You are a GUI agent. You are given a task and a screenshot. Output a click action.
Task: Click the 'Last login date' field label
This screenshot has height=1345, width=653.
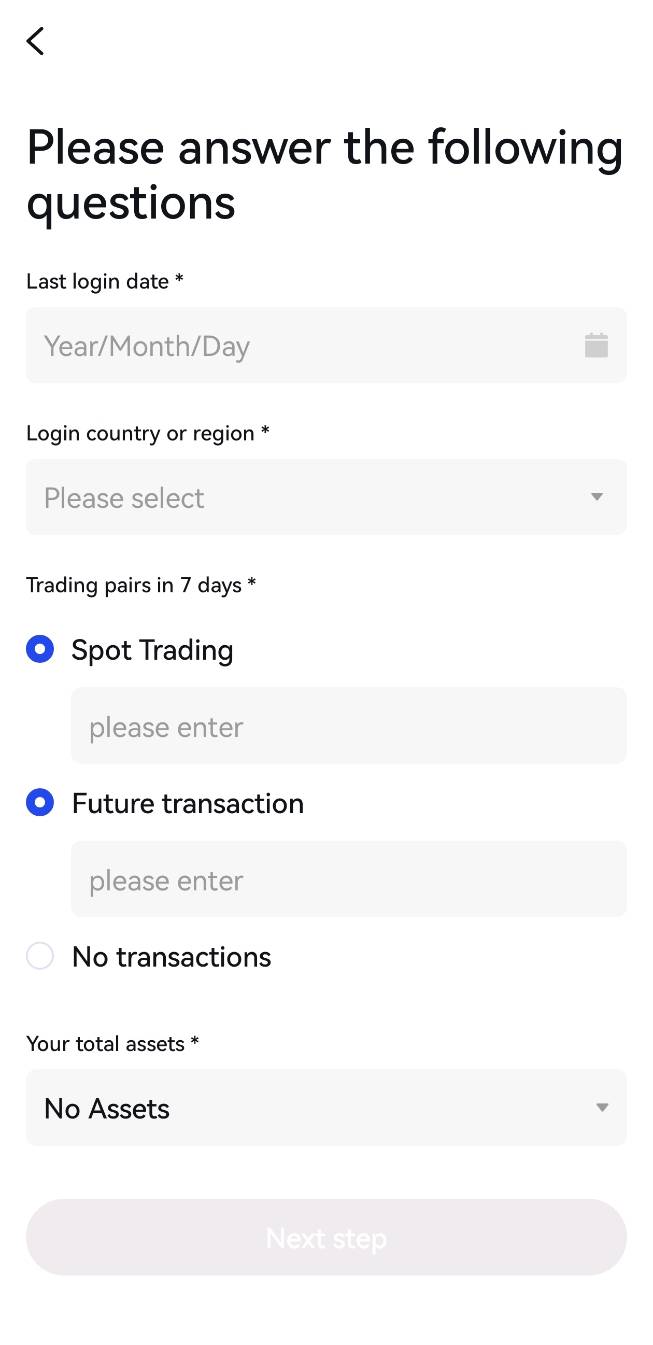pos(105,282)
